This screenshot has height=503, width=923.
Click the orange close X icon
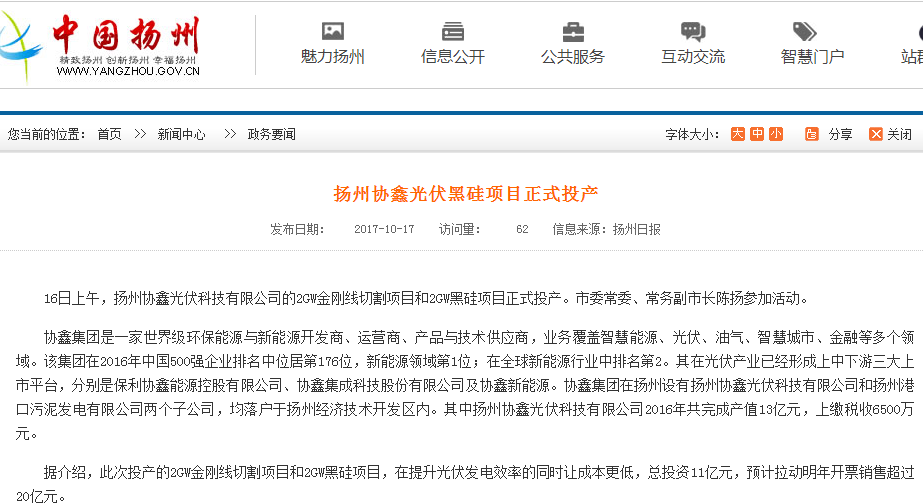[x=875, y=134]
